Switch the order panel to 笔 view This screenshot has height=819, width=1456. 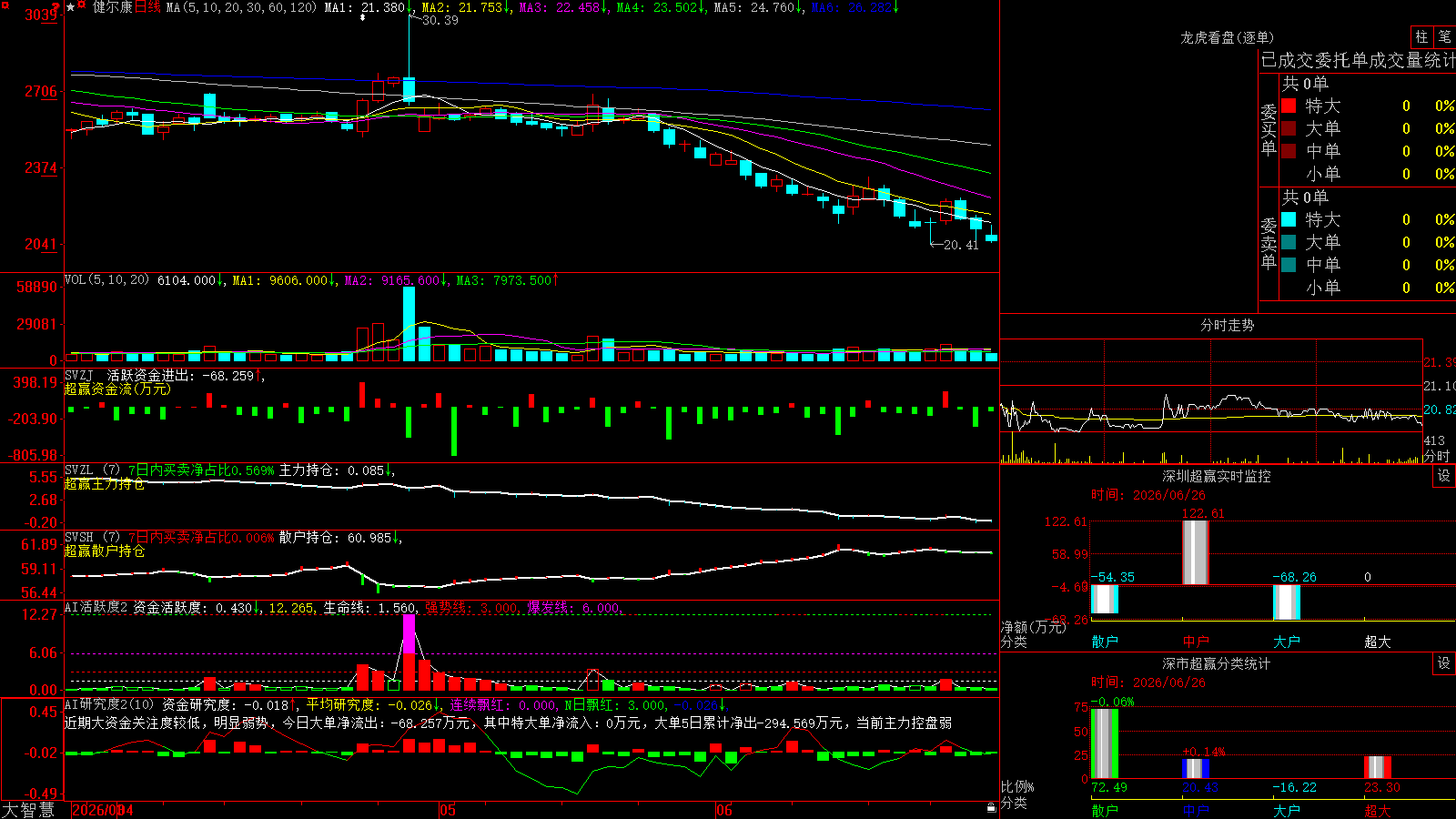pos(1445,36)
